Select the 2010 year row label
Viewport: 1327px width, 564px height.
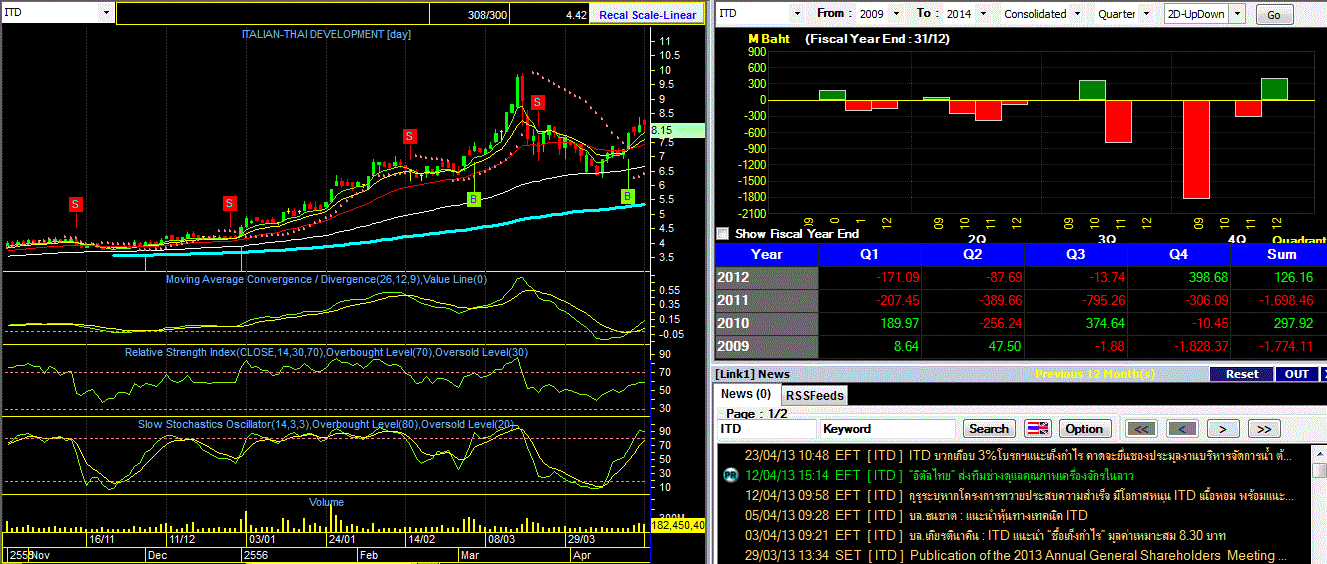click(x=767, y=323)
